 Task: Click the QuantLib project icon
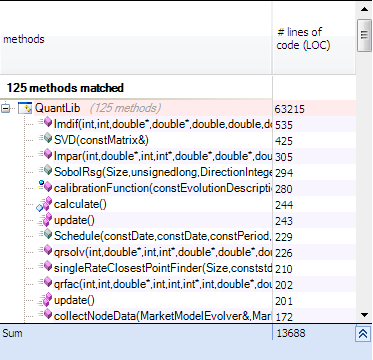tap(25, 108)
